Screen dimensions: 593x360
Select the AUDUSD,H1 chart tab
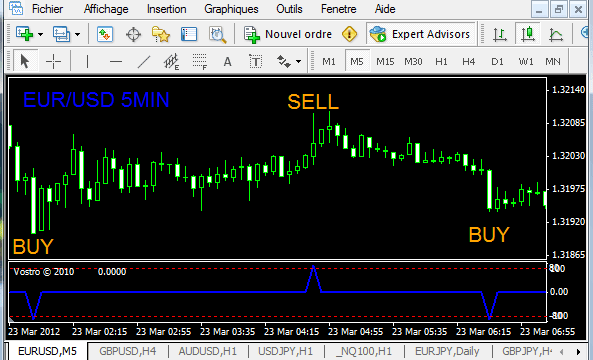(207, 351)
